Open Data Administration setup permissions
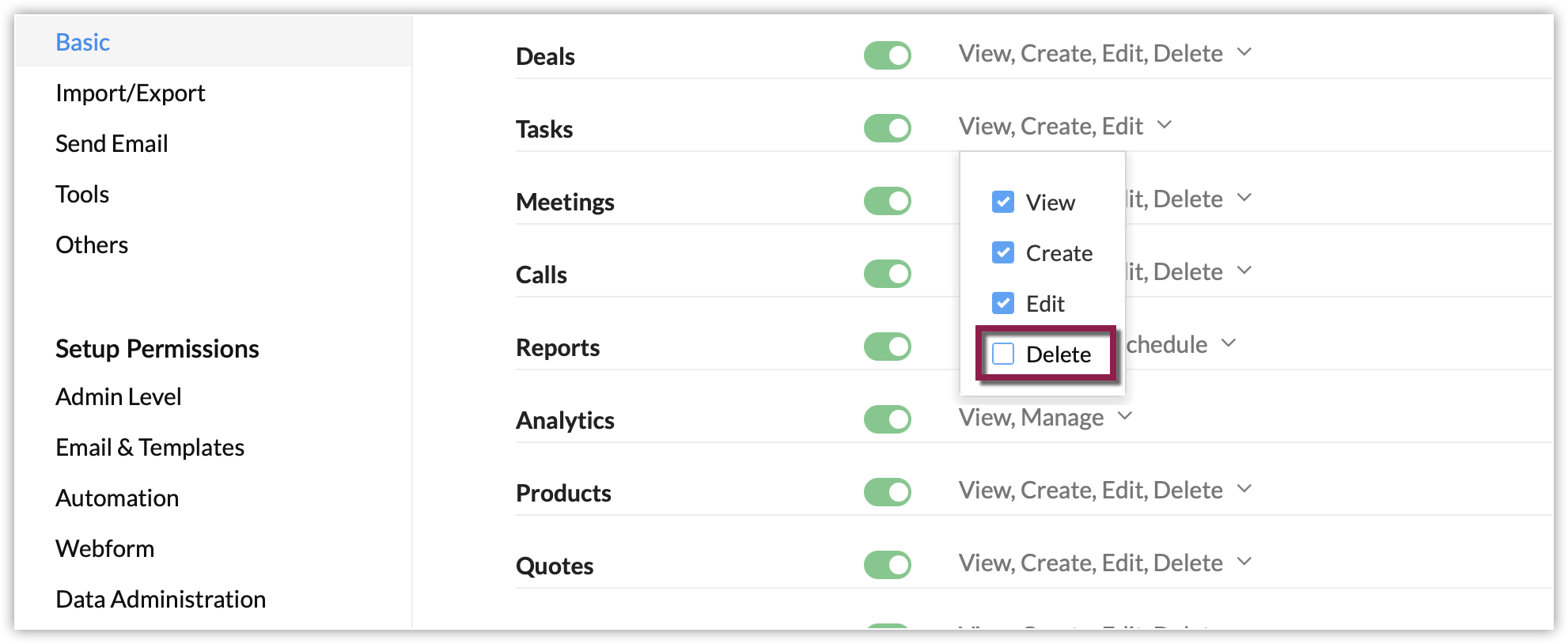This screenshot has width=1568, height=644. [161, 600]
